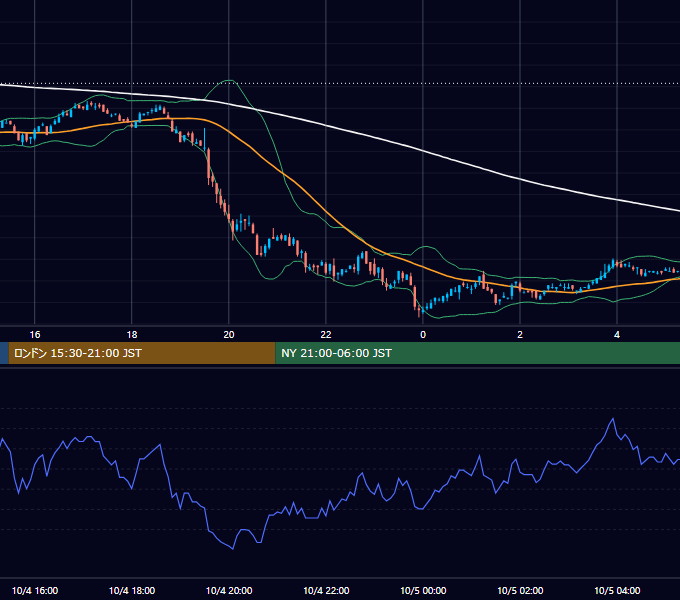Image resolution: width=680 pixels, height=600 pixels.
Task: Click the 0 hour axis label
Action: [423, 335]
